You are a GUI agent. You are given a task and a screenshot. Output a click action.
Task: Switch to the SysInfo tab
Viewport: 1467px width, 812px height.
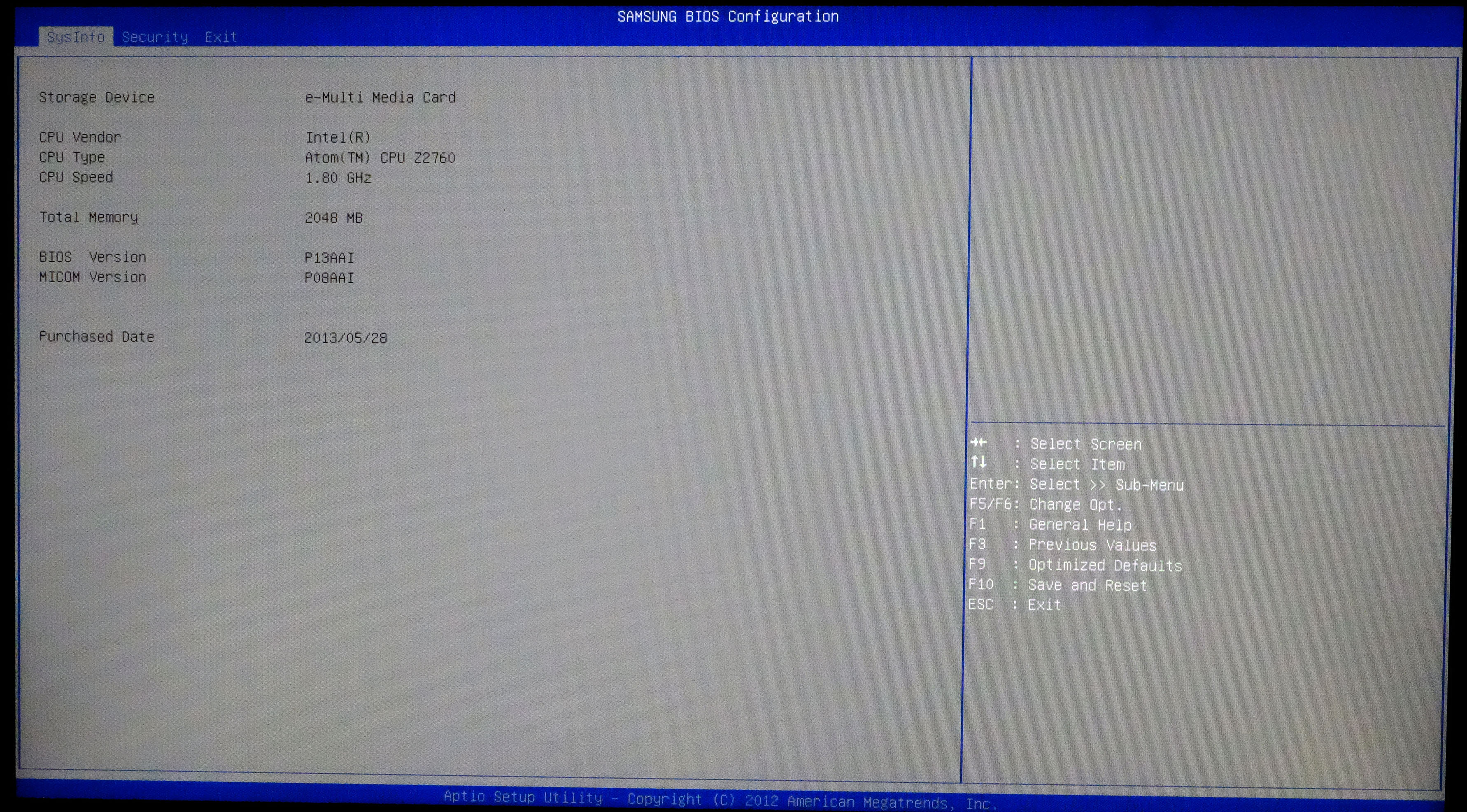tap(76, 37)
